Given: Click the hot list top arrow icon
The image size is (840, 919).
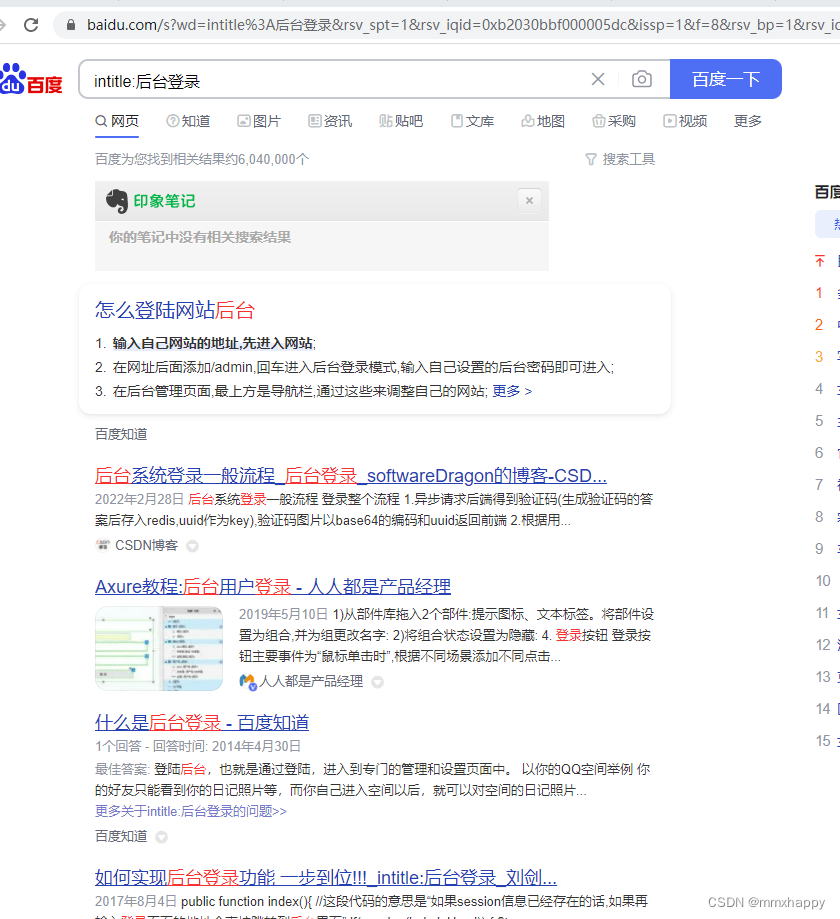Looking at the screenshot, I should (x=820, y=261).
